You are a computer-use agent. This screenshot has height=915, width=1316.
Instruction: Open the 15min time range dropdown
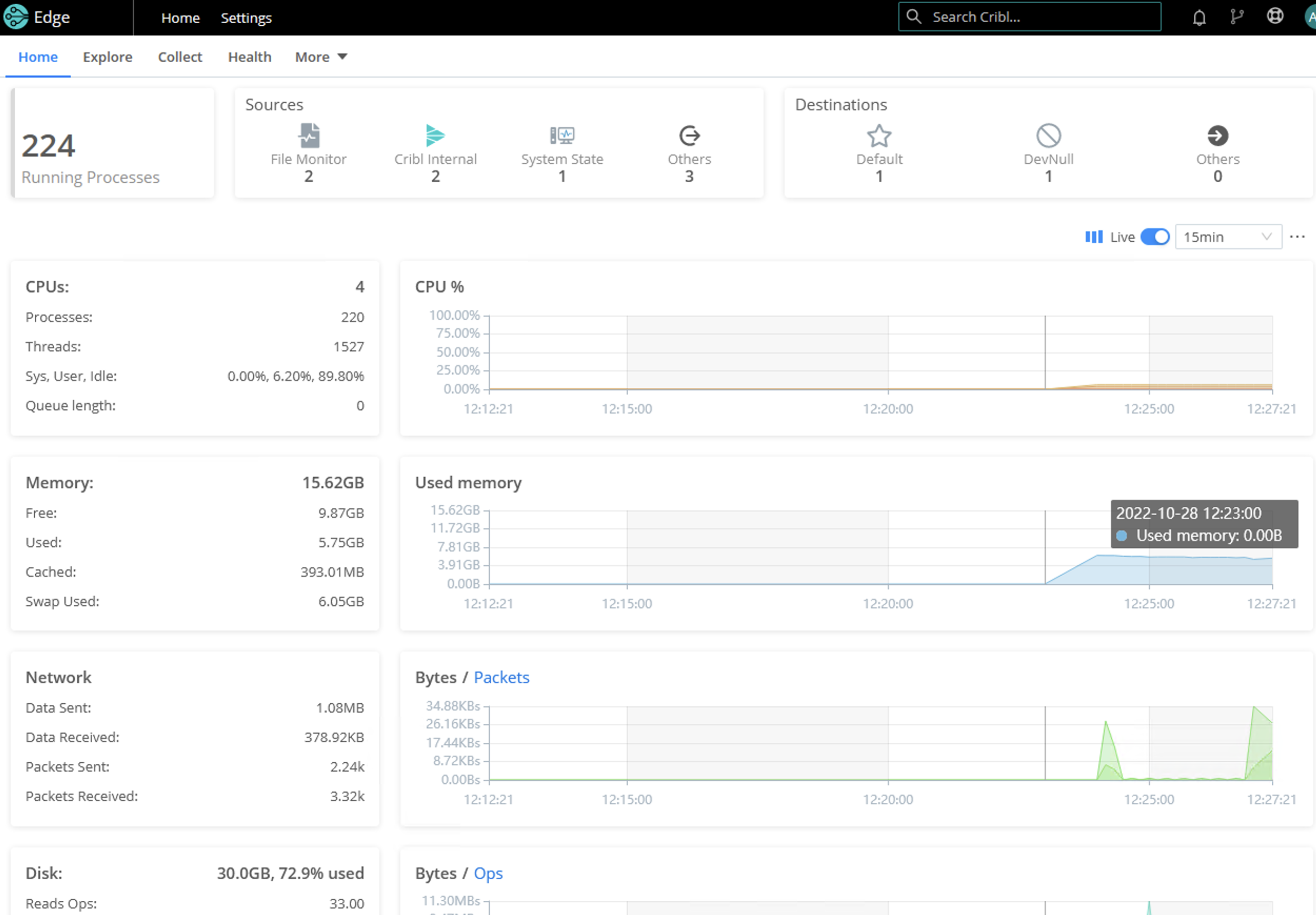(x=1228, y=237)
